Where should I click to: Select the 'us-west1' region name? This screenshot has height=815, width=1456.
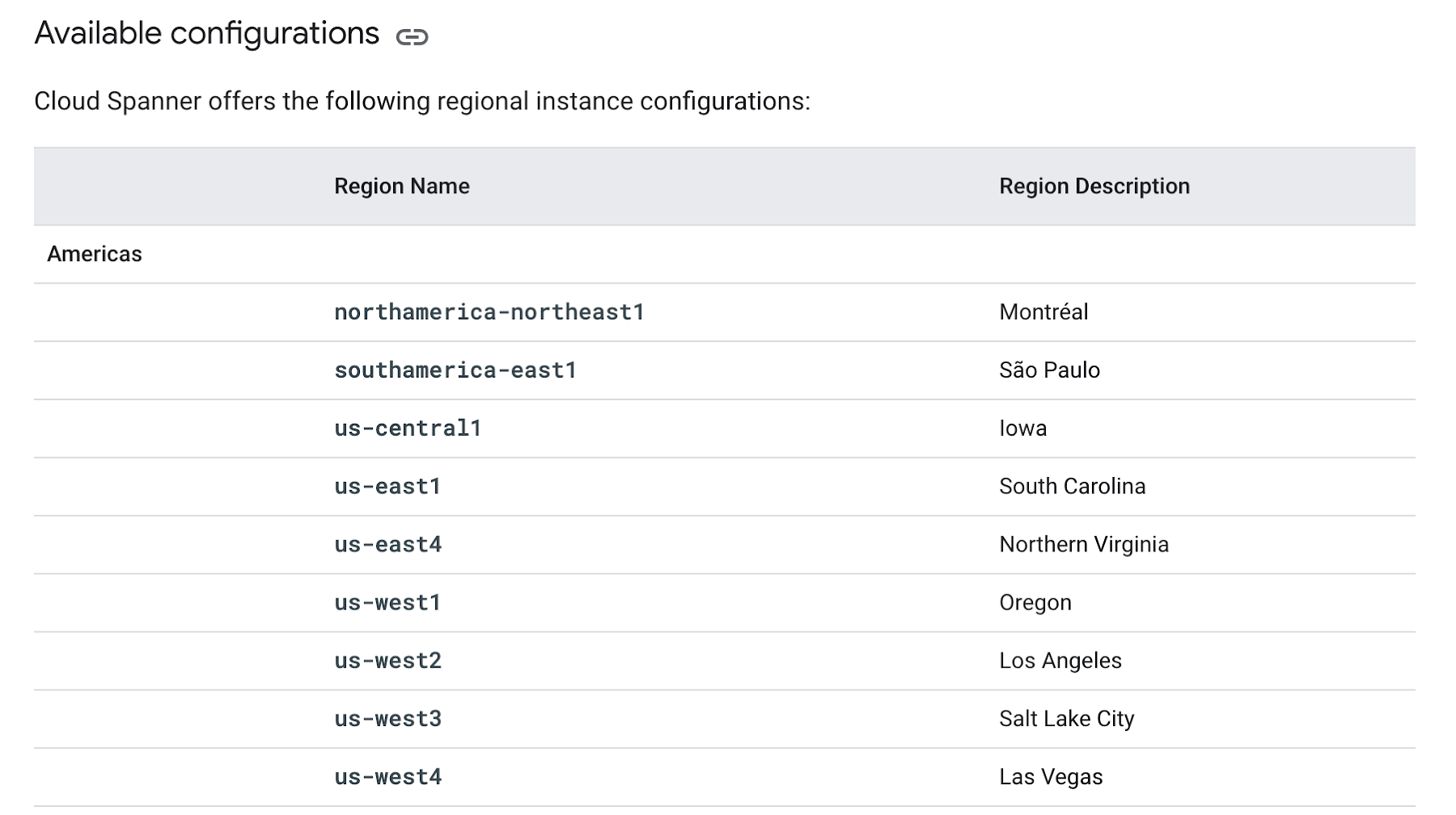click(387, 603)
